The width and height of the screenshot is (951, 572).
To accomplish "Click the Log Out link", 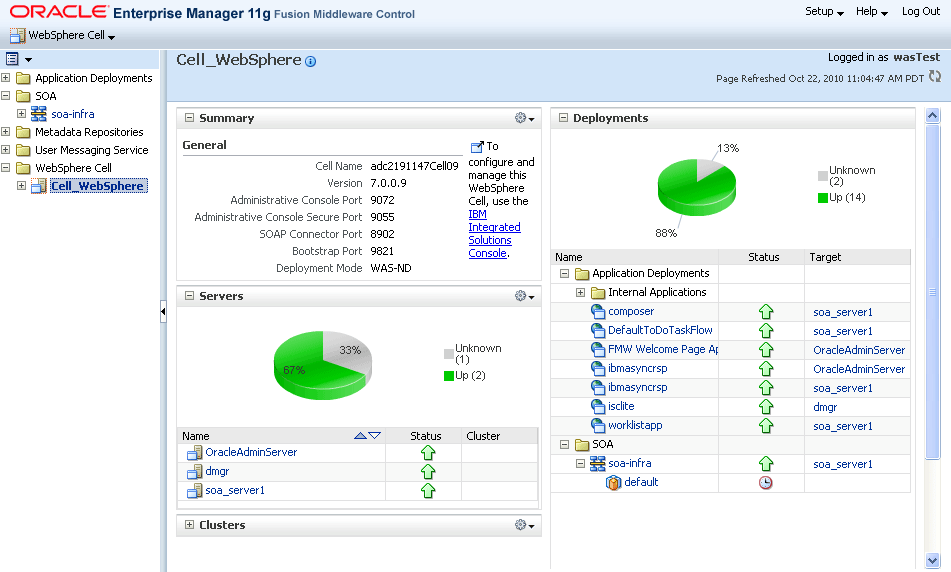I will pos(920,12).
